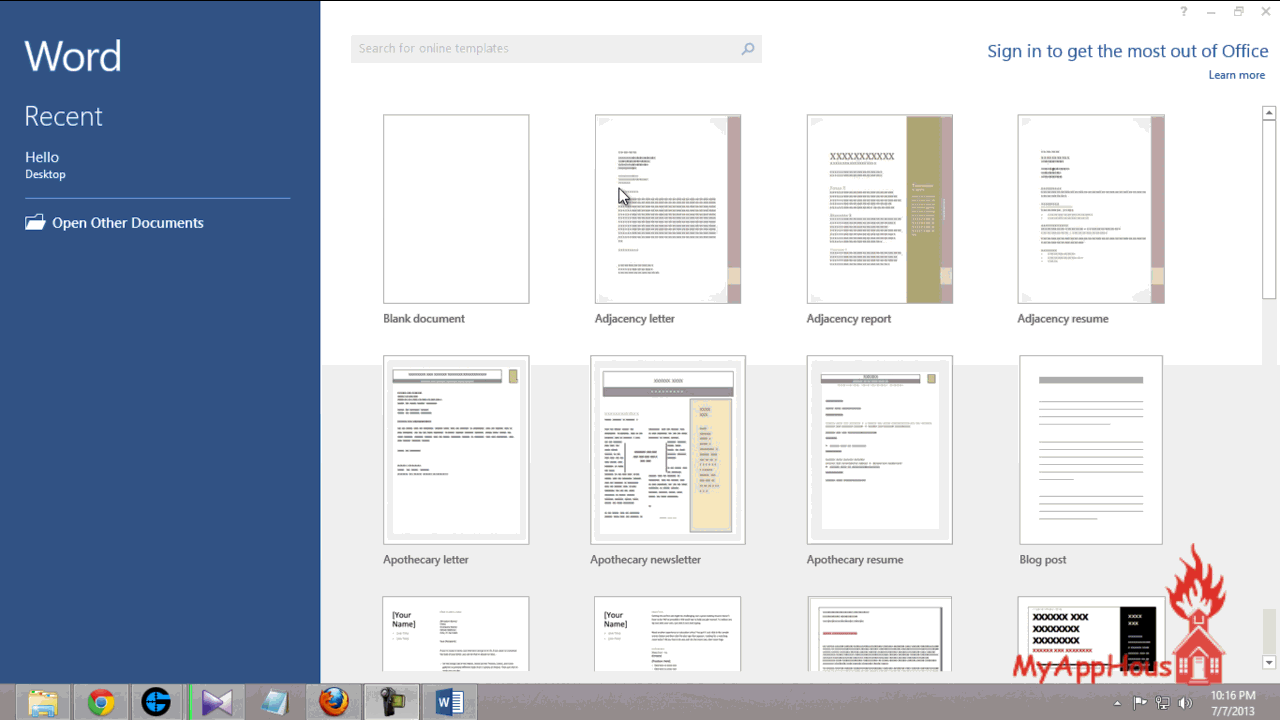Open the notepad-style app on taskbar

click(274, 703)
